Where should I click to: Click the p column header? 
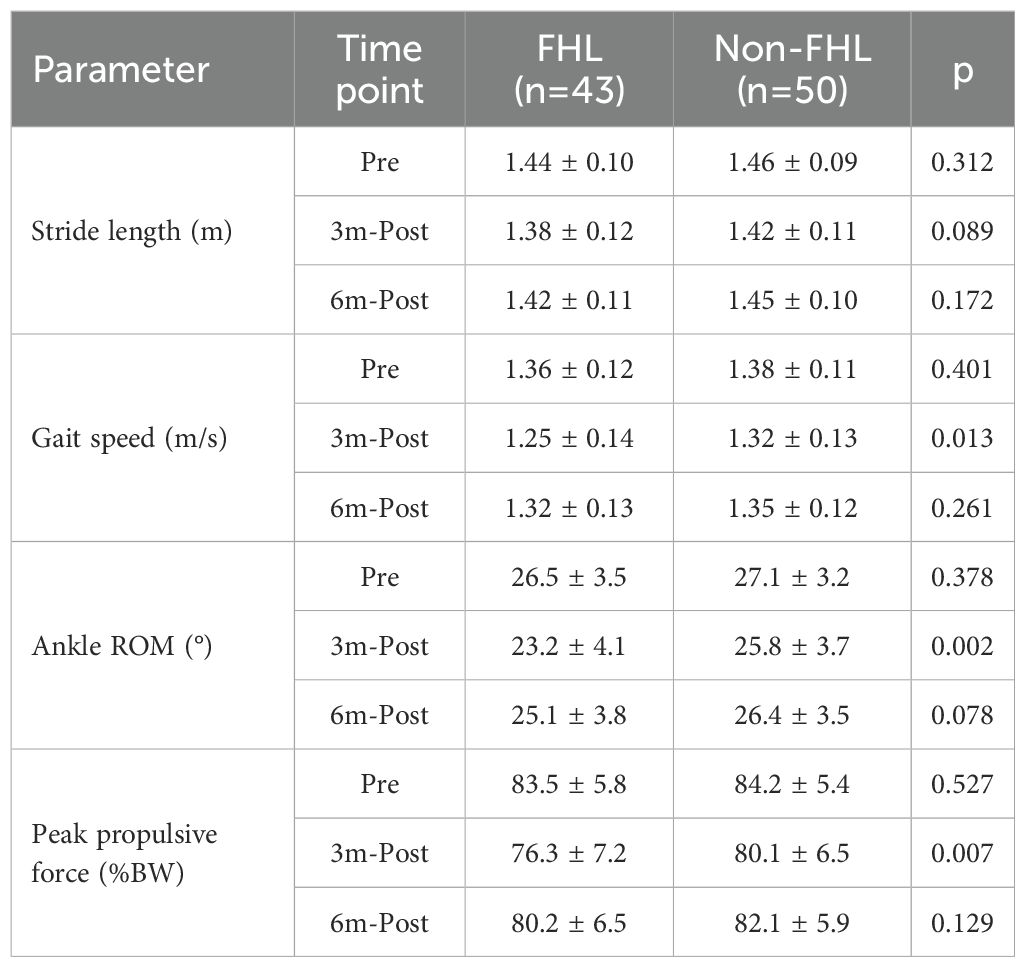click(962, 69)
